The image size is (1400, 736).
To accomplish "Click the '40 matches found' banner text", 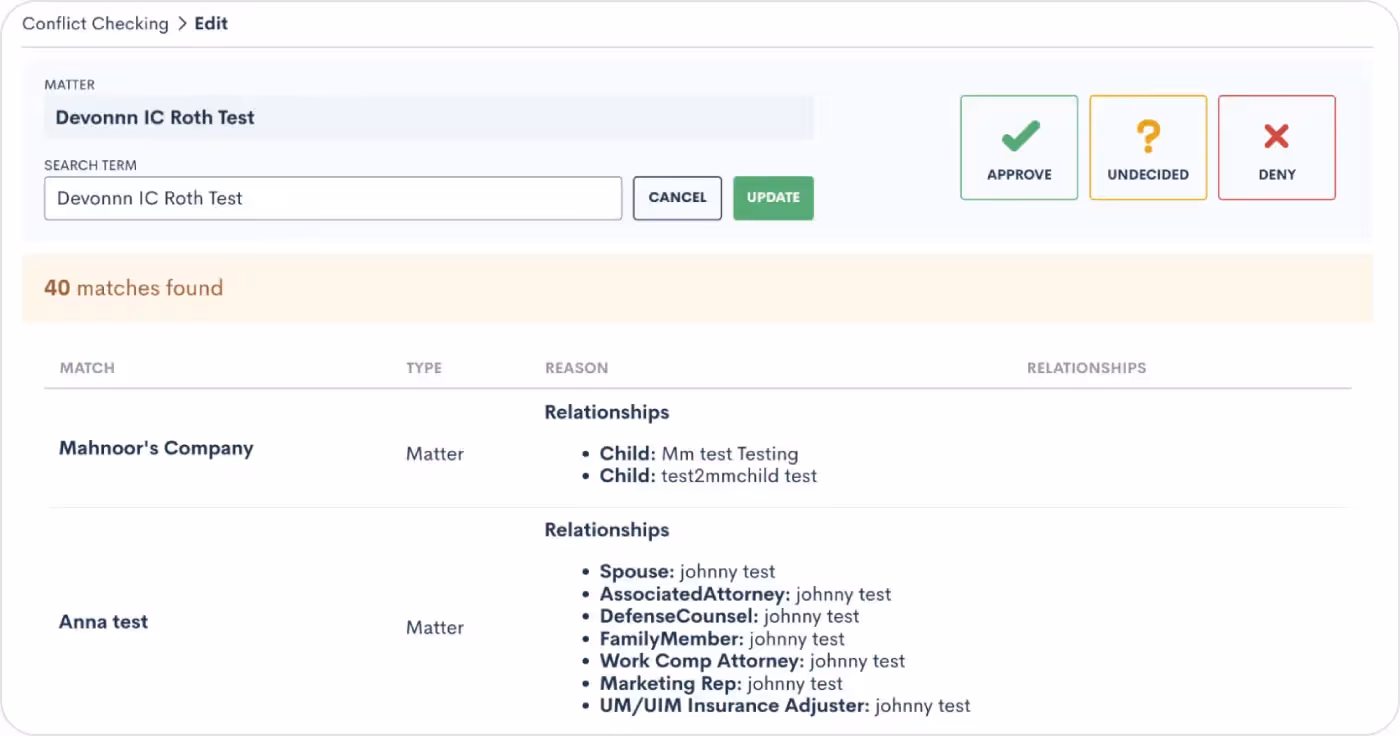I will coord(133,288).
